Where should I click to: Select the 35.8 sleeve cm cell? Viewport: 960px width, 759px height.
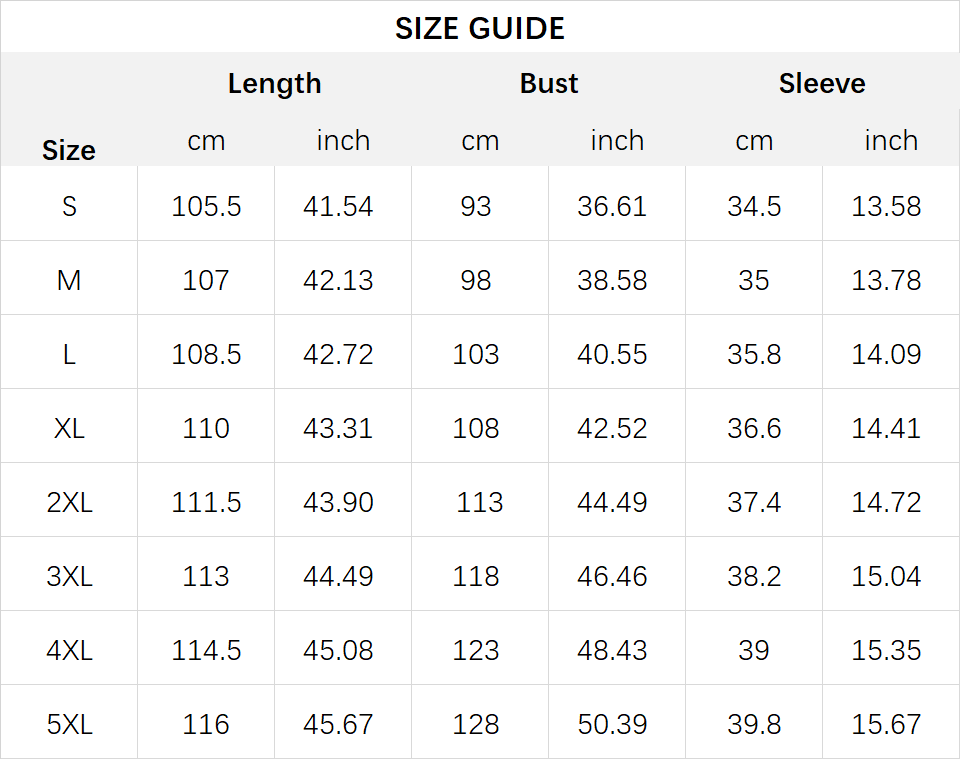(x=754, y=354)
